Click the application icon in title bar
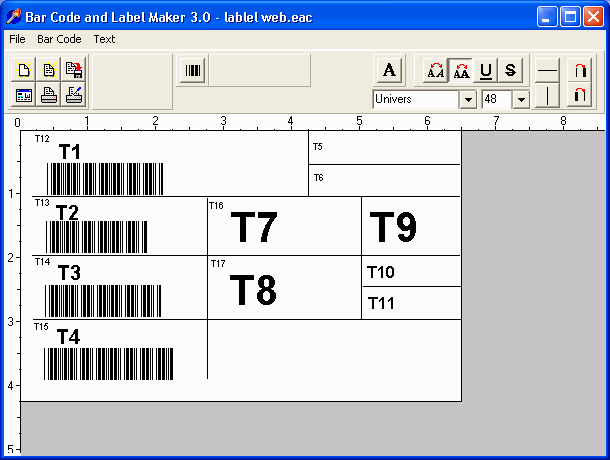 13,17
